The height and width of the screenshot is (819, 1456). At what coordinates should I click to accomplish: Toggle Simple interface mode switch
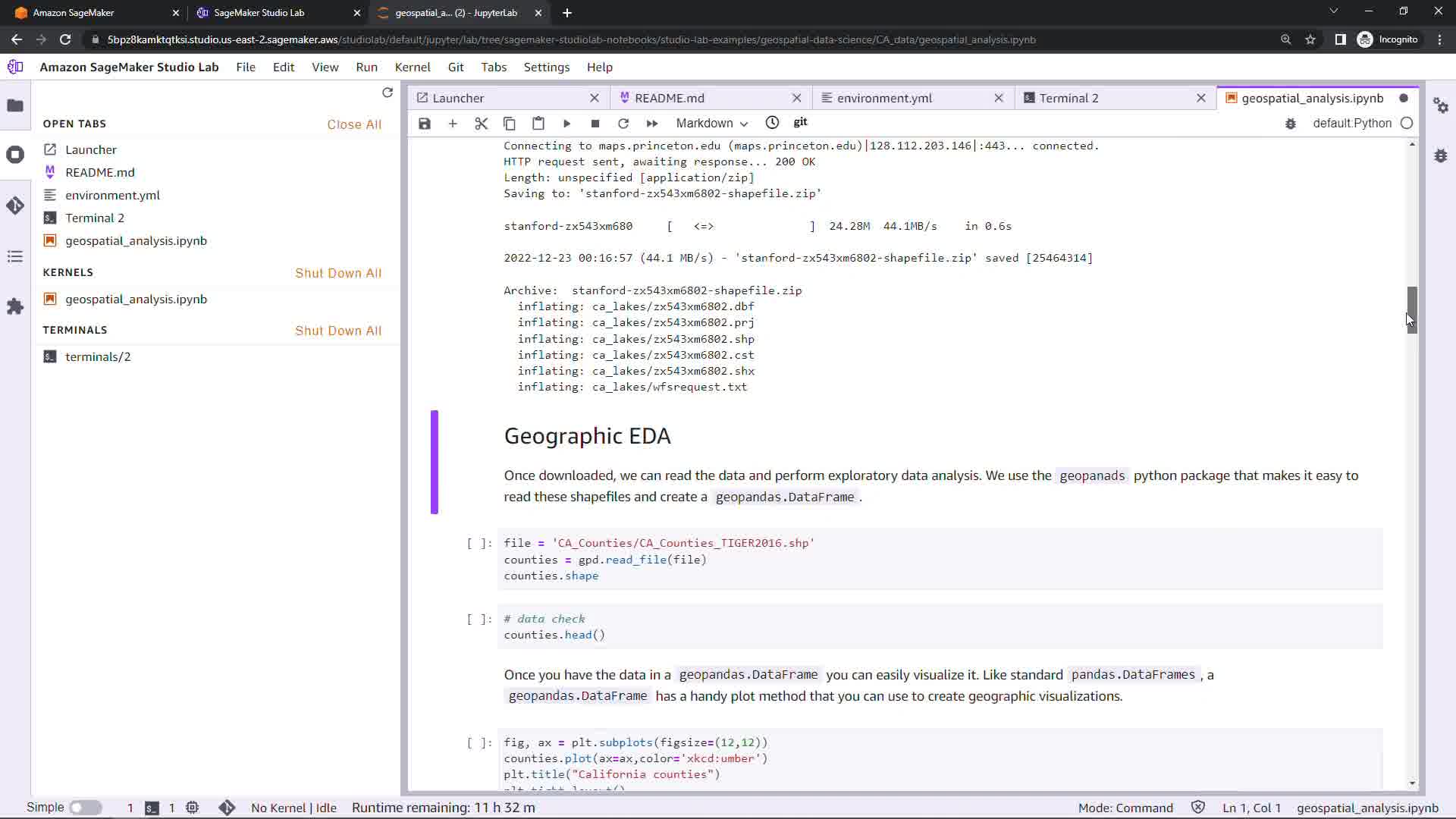pyautogui.click(x=86, y=808)
